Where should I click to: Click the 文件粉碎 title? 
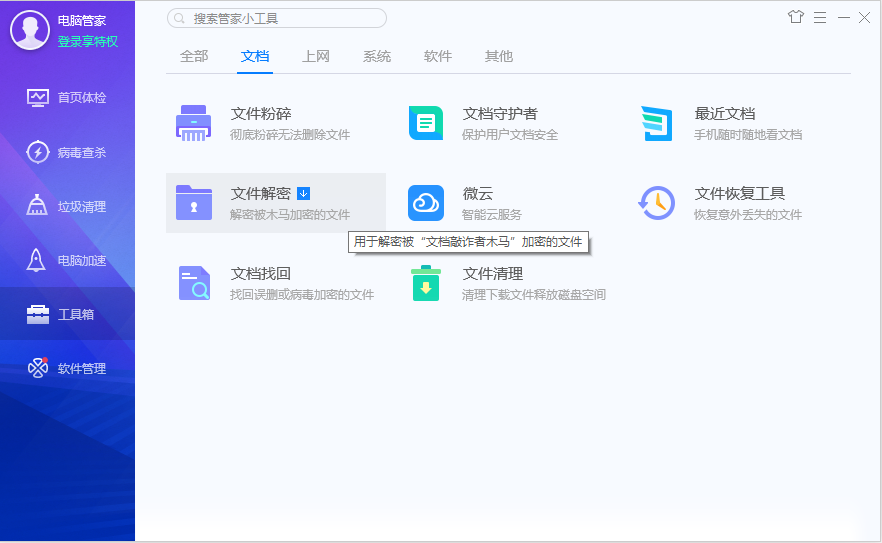coord(261,114)
